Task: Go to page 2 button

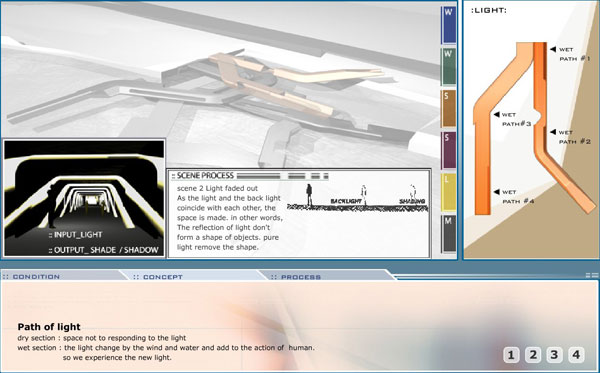Action: click(533, 355)
